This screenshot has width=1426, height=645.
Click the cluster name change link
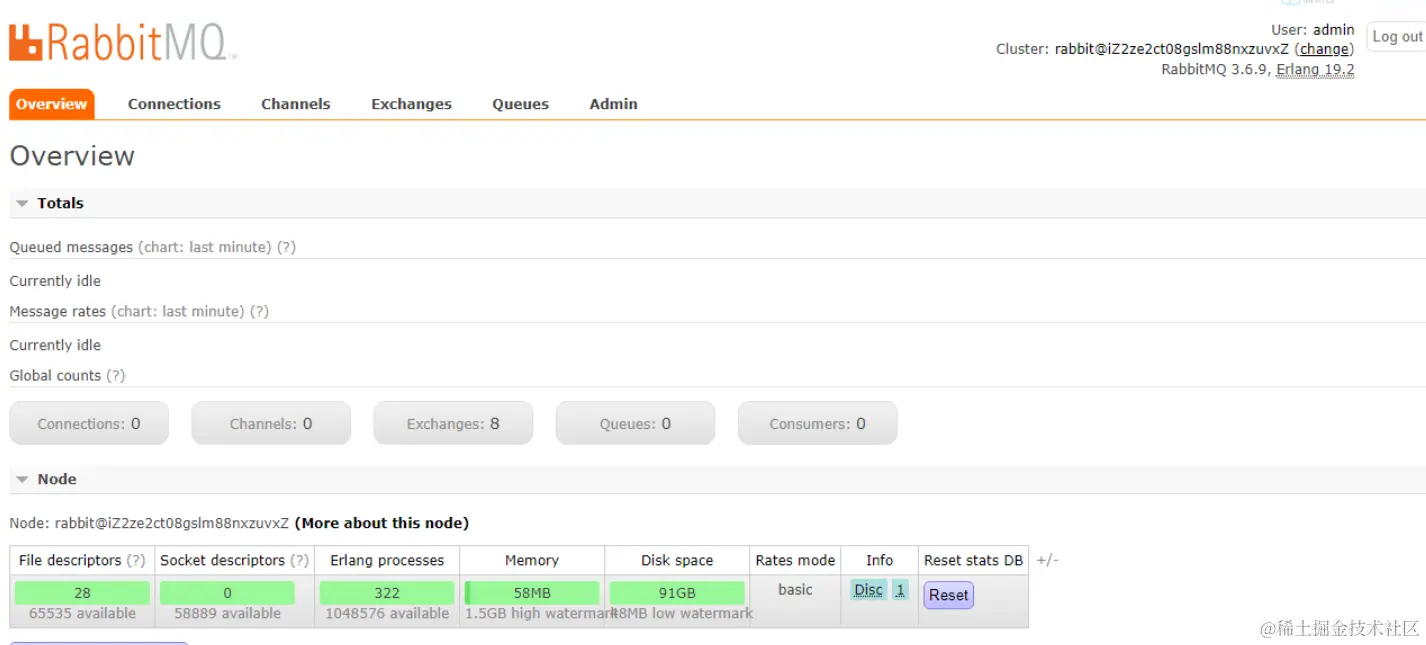pos(1324,49)
